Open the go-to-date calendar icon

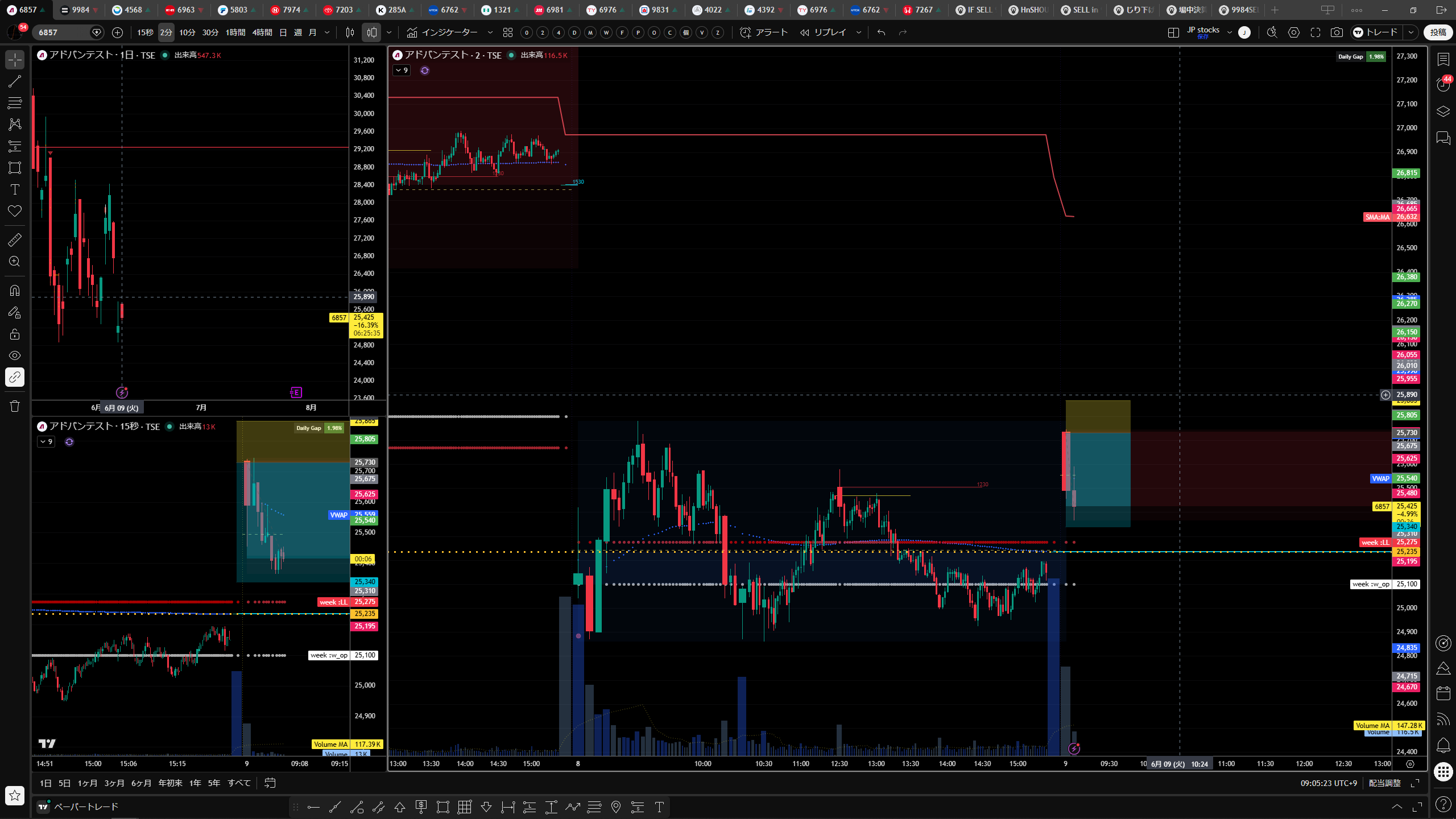coord(270,783)
